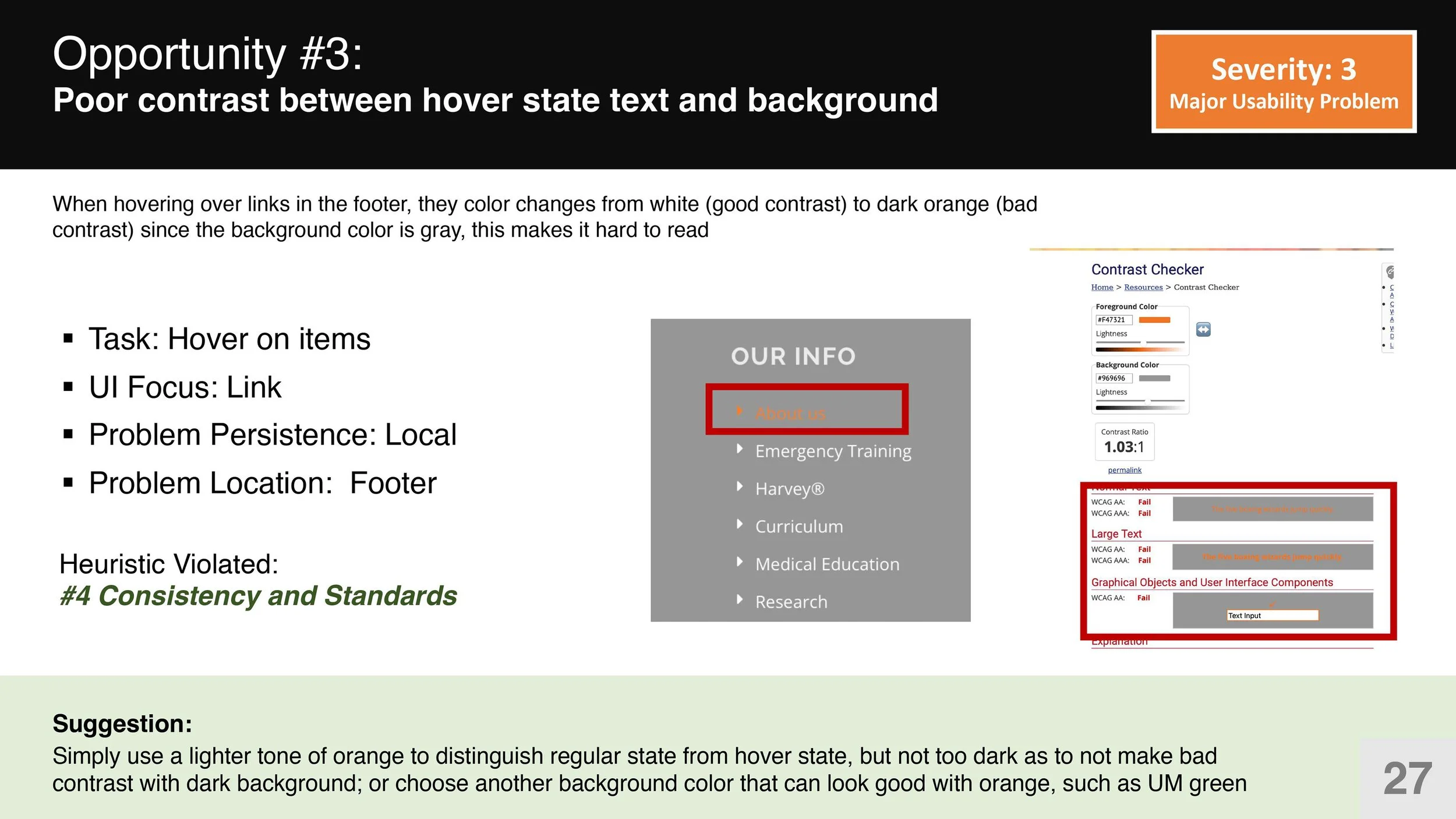
Task: Click the arrow bullet beside Research
Action: tap(739, 599)
